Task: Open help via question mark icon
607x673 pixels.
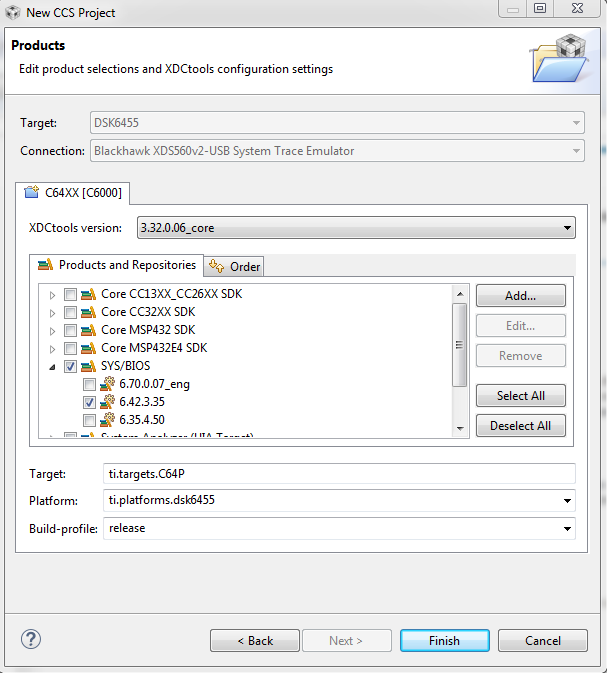Action: pos(31,640)
